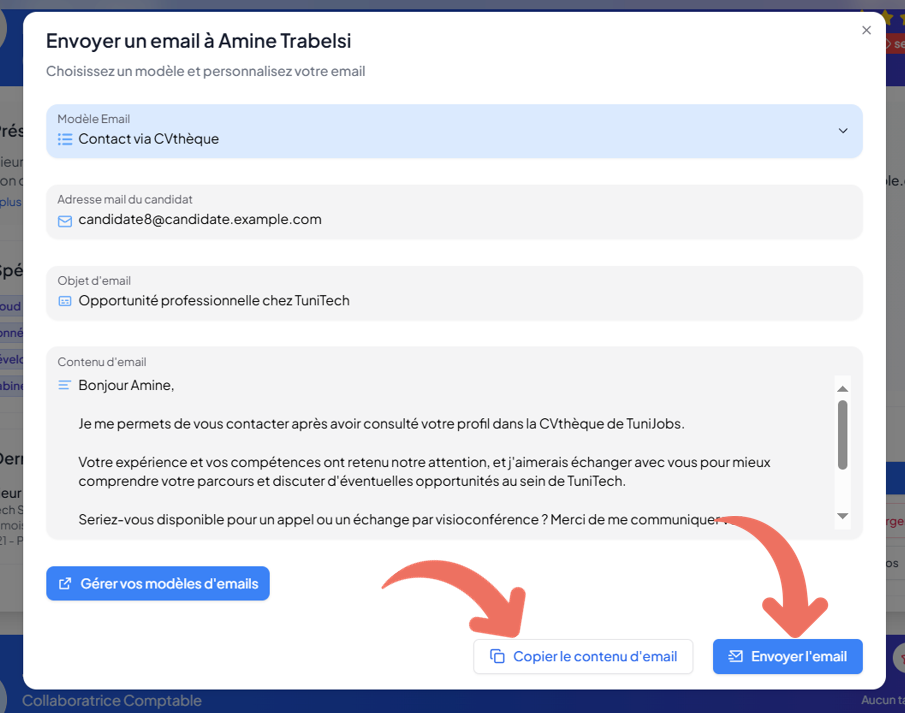Click the text lines icon in Contenu d'email
The height and width of the screenshot is (713, 905).
point(65,385)
